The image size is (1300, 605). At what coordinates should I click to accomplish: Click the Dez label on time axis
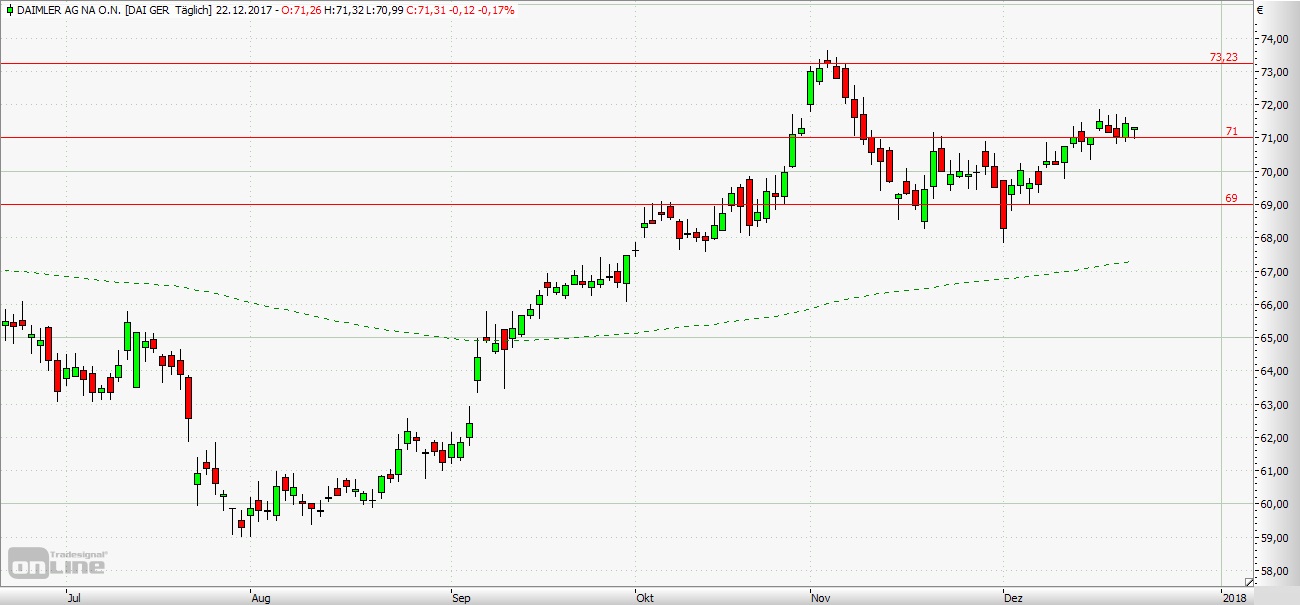pos(1012,598)
